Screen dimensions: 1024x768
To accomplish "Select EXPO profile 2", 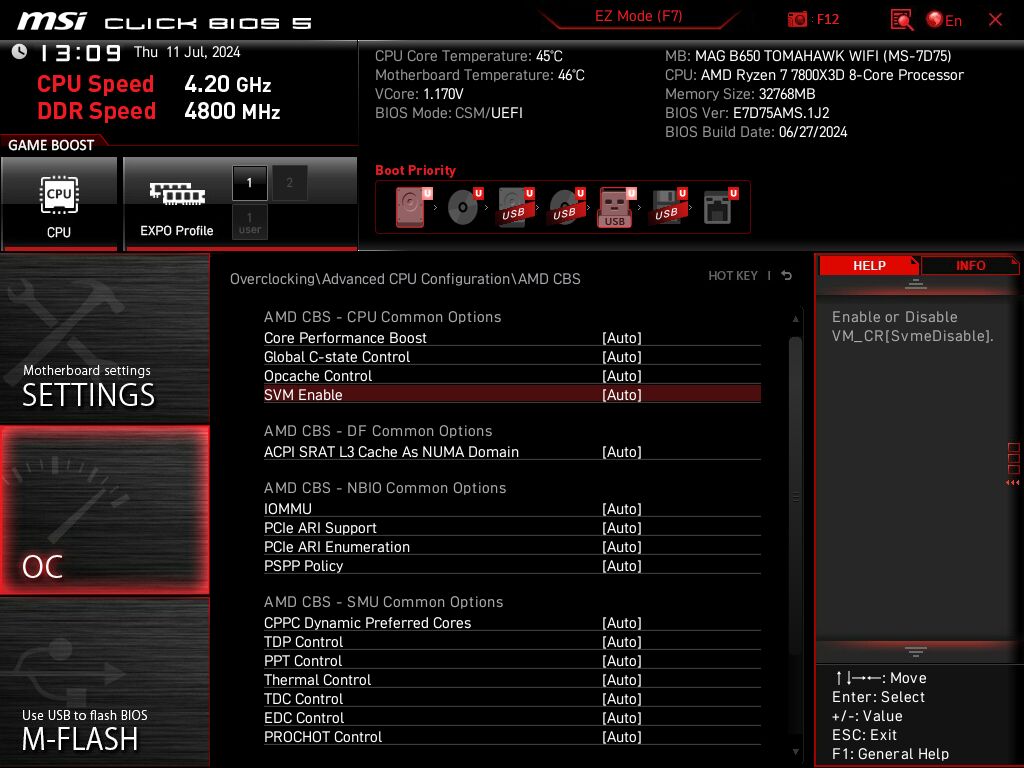I will tap(289, 183).
